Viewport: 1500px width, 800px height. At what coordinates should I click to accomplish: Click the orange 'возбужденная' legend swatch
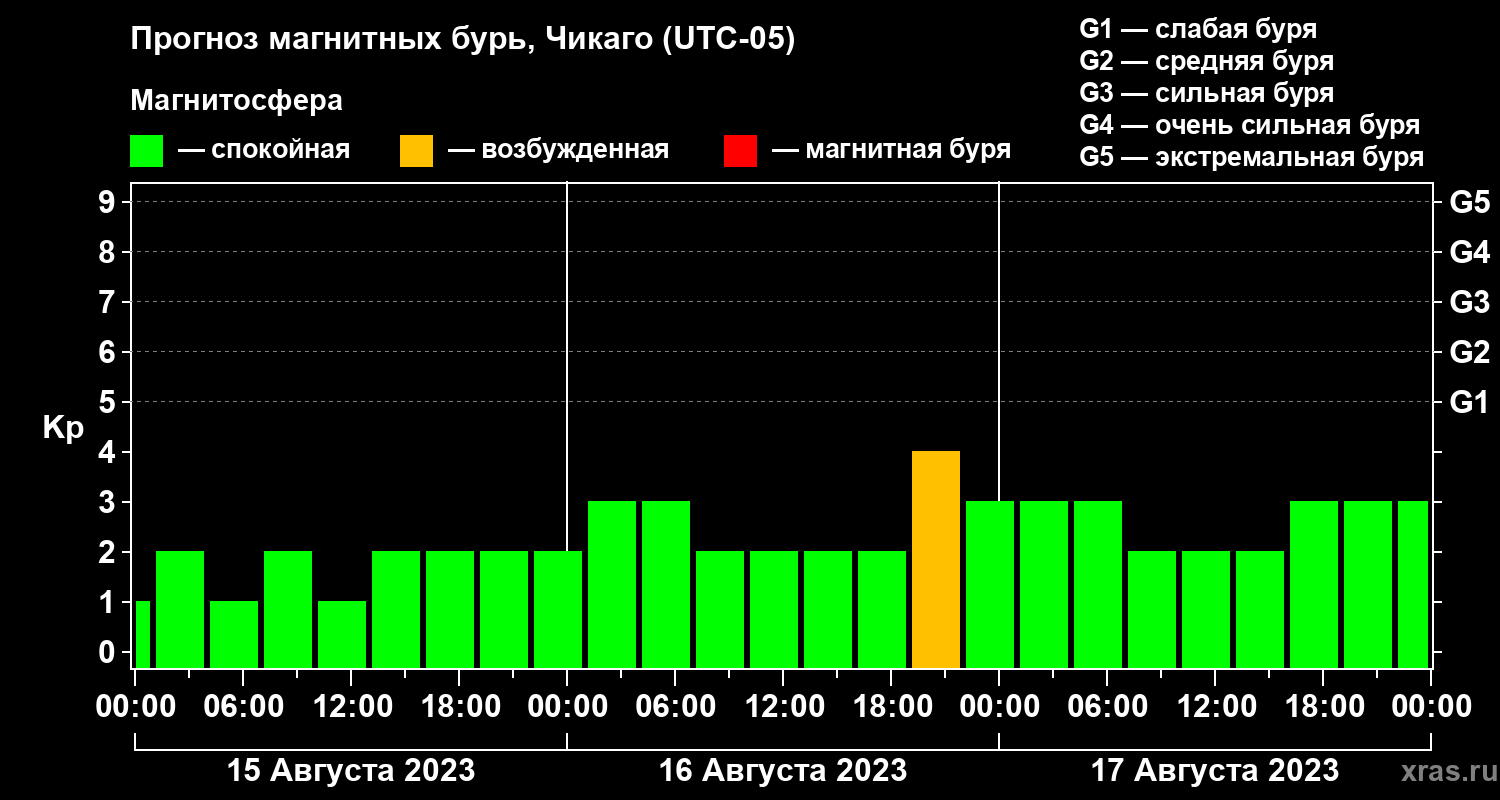click(x=416, y=151)
